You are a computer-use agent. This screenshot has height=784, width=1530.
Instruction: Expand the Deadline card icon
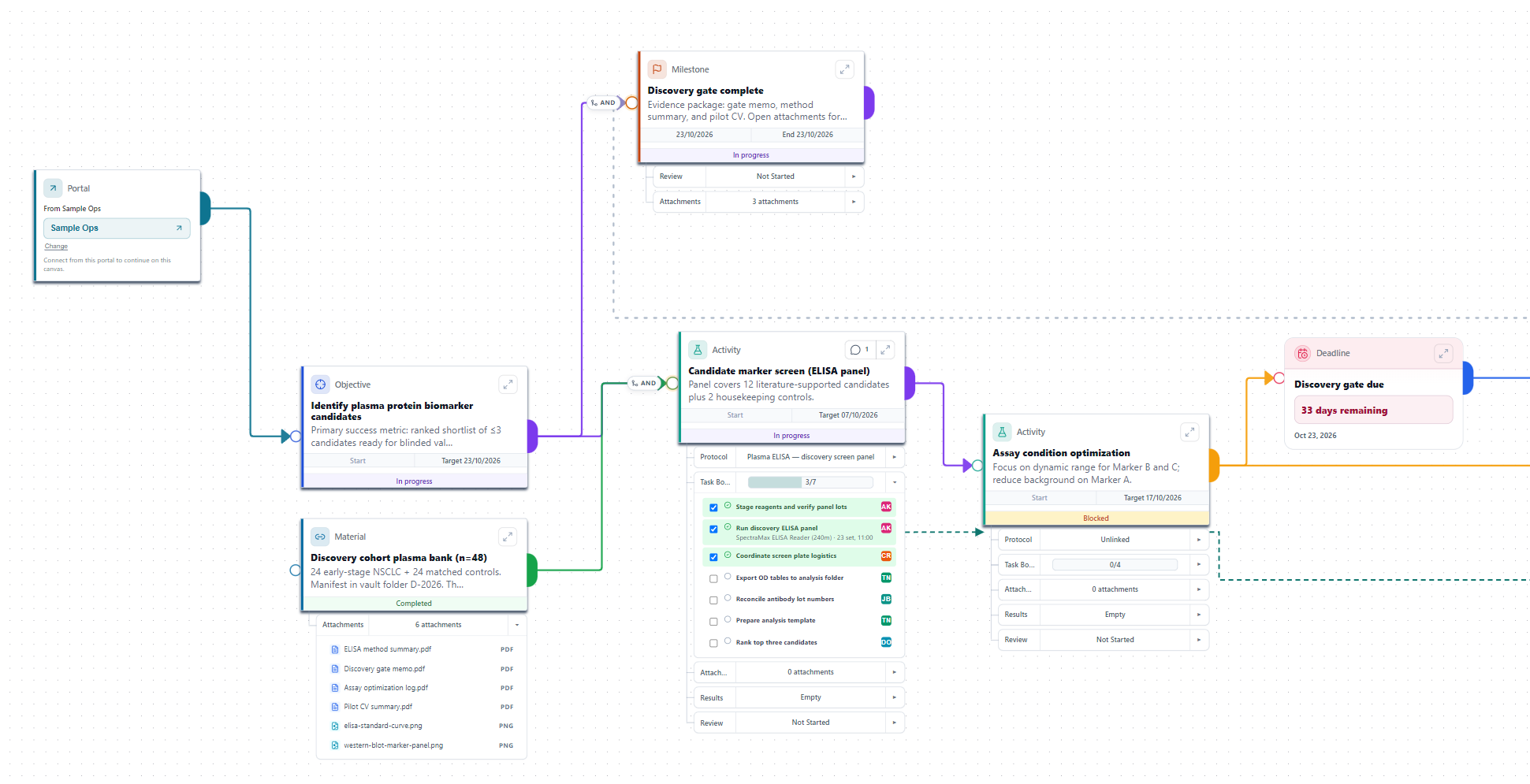pos(1443,354)
